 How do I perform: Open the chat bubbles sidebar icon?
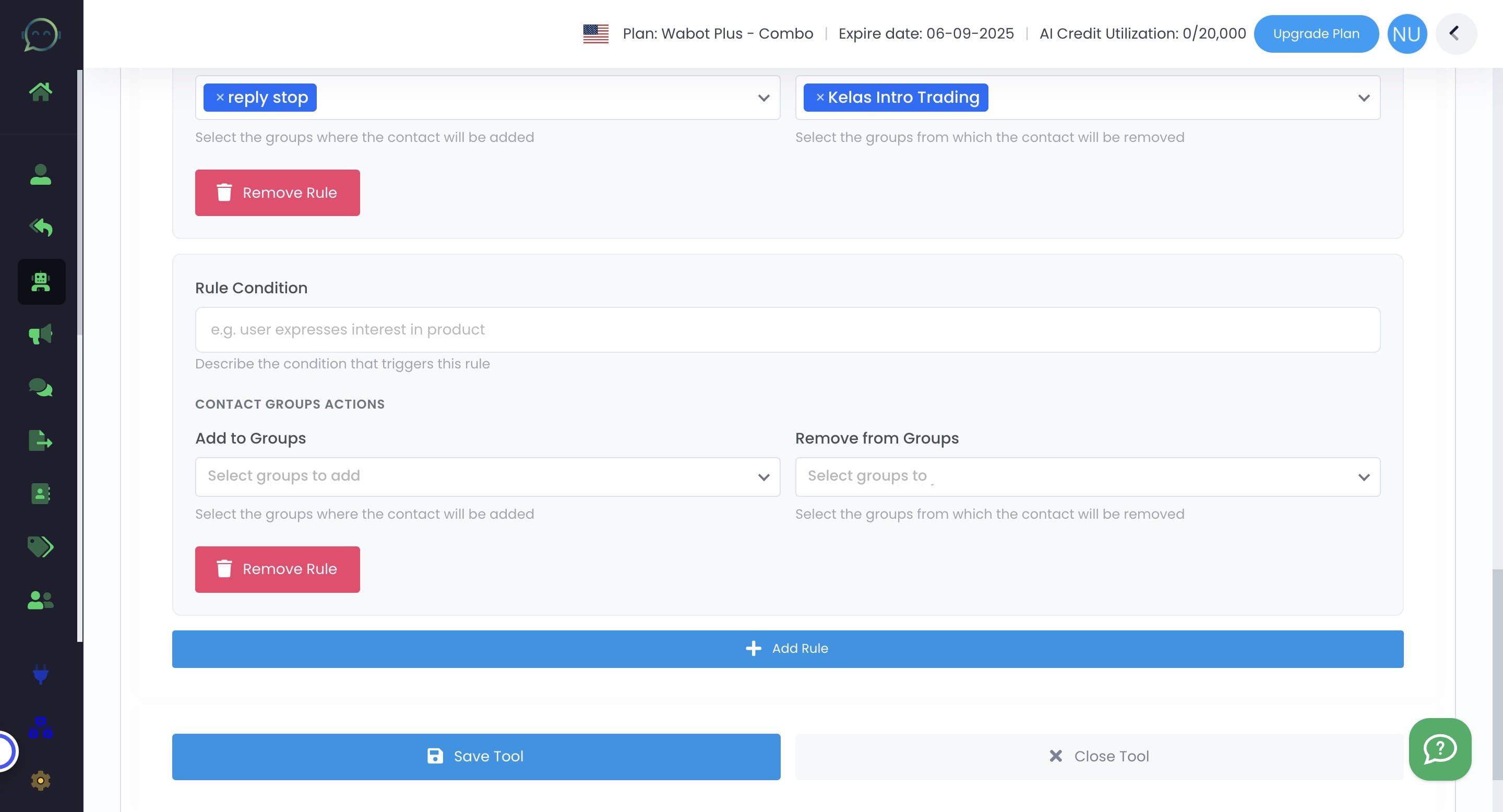[x=40, y=387]
